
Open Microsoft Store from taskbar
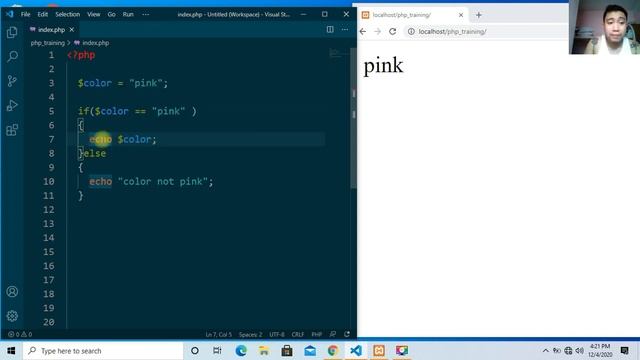tap(287, 351)
